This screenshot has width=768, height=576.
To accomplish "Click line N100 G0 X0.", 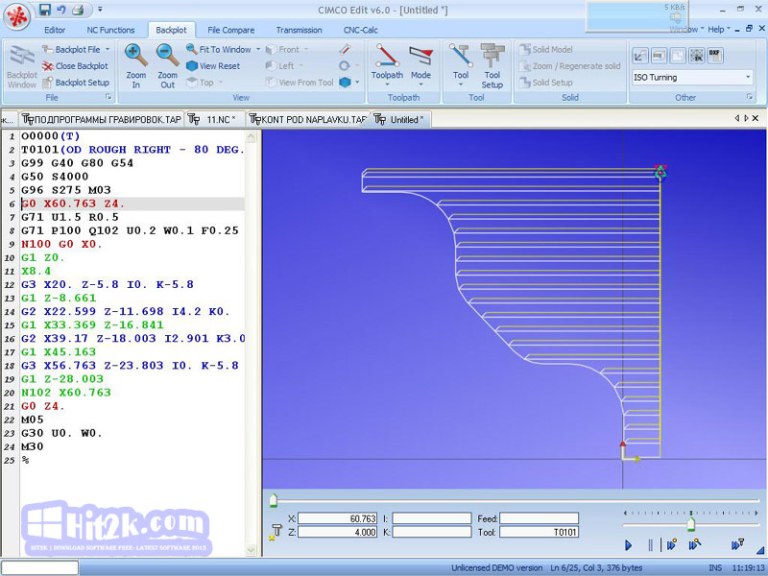I will tap(62, 244).
